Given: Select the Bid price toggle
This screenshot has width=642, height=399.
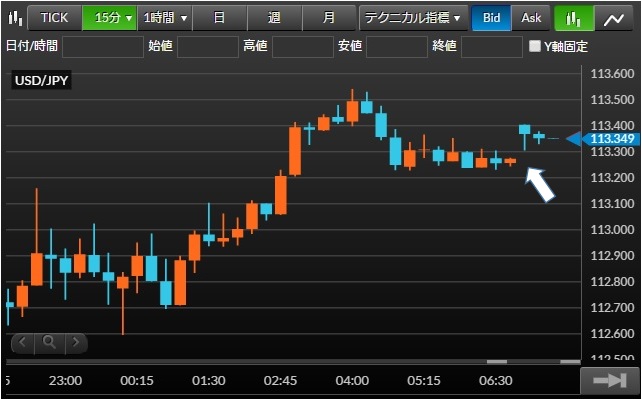Looking at the screenshot, I should (491, 18).
